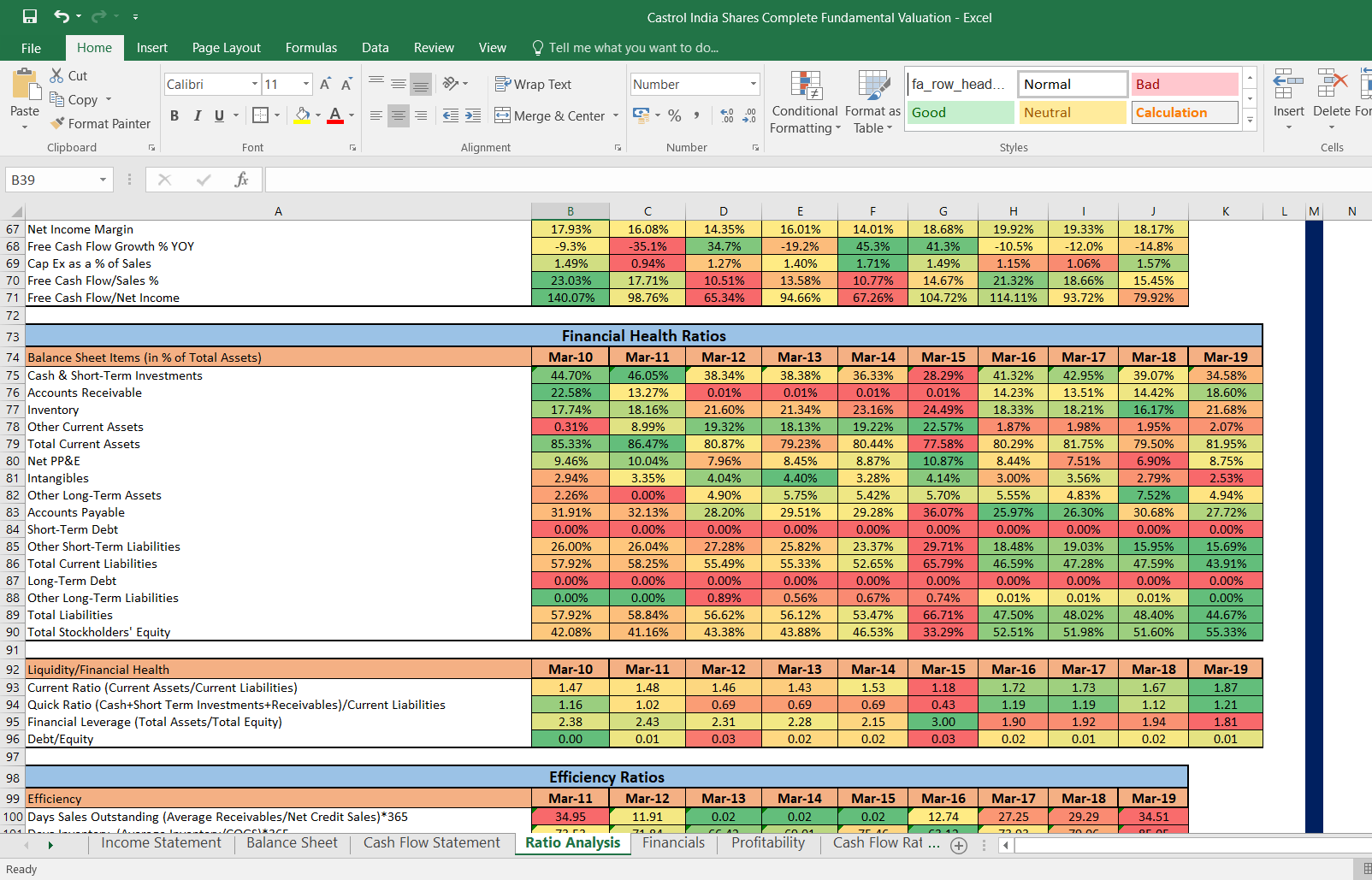Click into the formula bar
Image resolution: width=1372 pixels, height=880 pixels.
pyautogui.click(x=817, y=180)
